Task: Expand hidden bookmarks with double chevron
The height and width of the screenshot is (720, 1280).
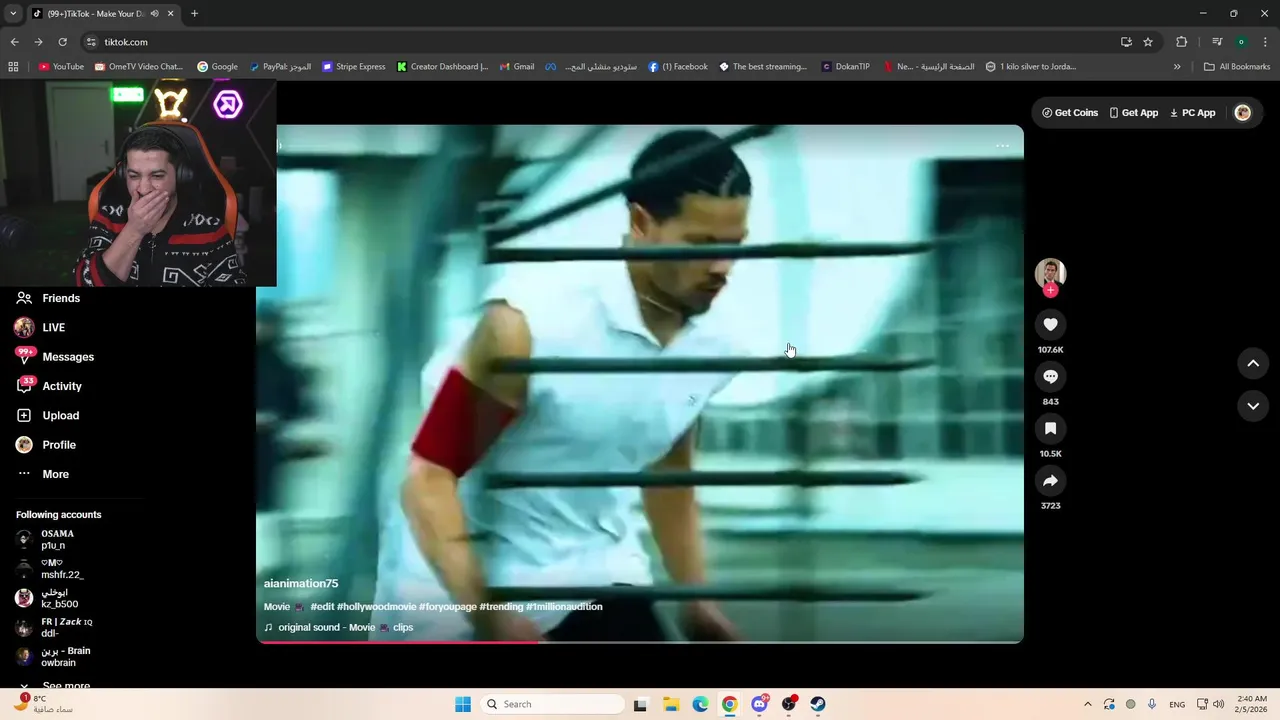Action: point(1177,67)
